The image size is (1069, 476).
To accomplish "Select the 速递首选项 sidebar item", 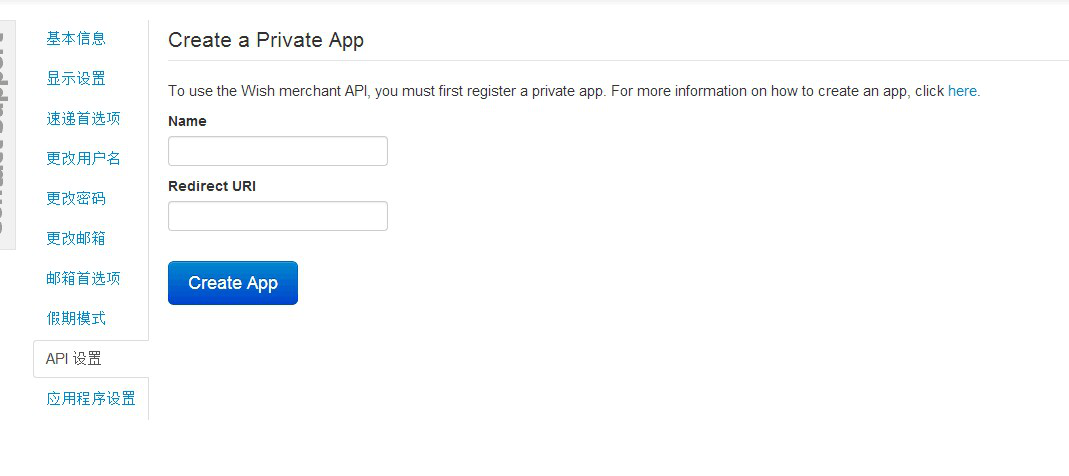I will point(83,119).
